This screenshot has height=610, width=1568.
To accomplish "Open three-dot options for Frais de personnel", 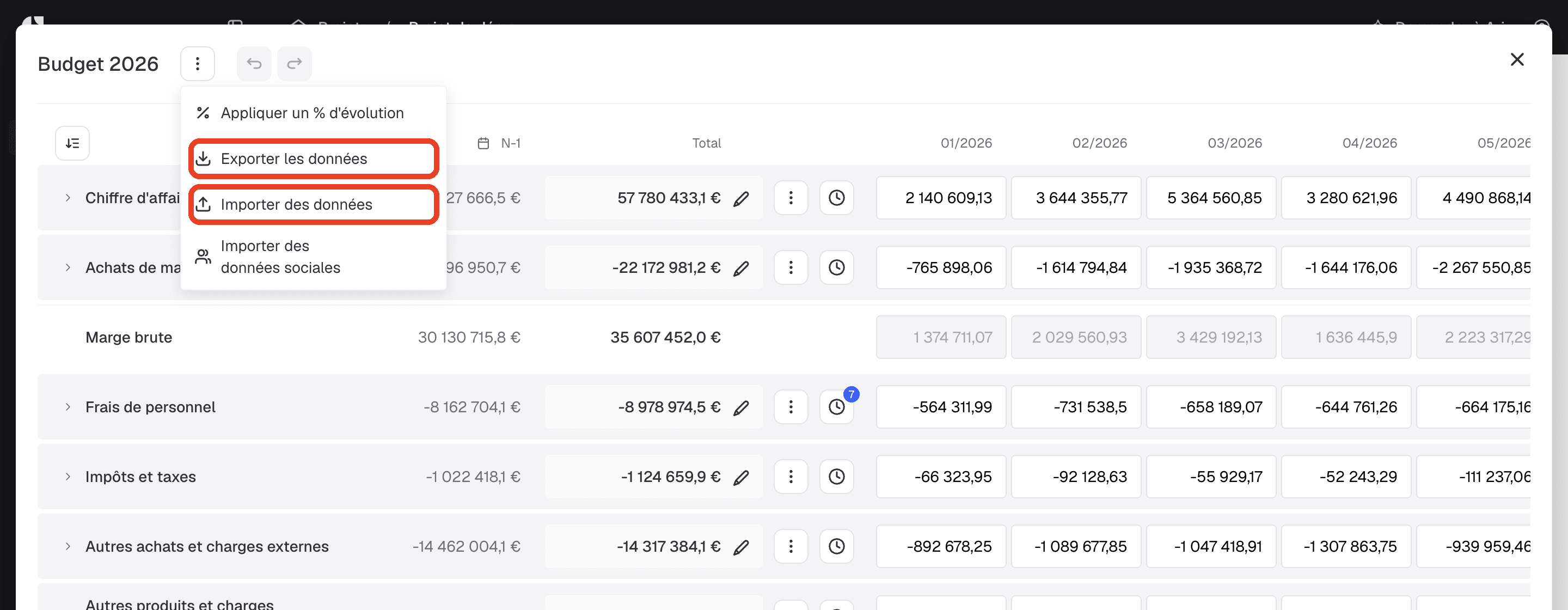I will (791, 407).
